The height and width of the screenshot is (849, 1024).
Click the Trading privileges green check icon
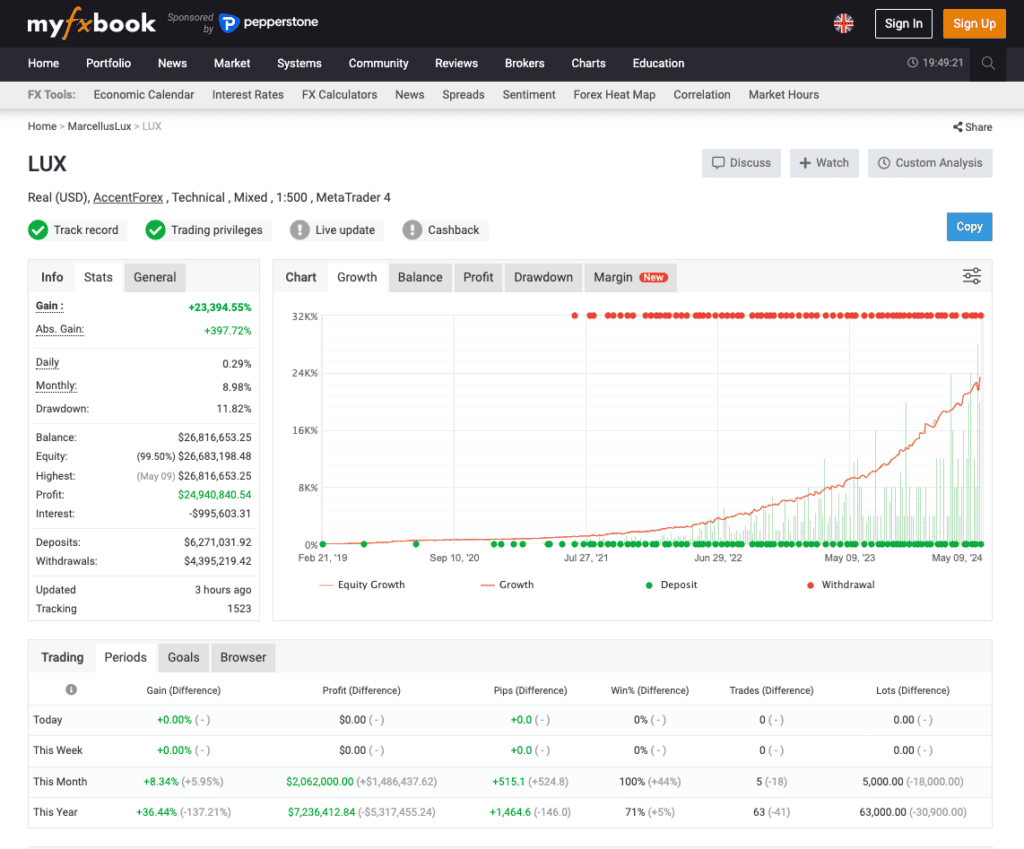pos(155,230)
